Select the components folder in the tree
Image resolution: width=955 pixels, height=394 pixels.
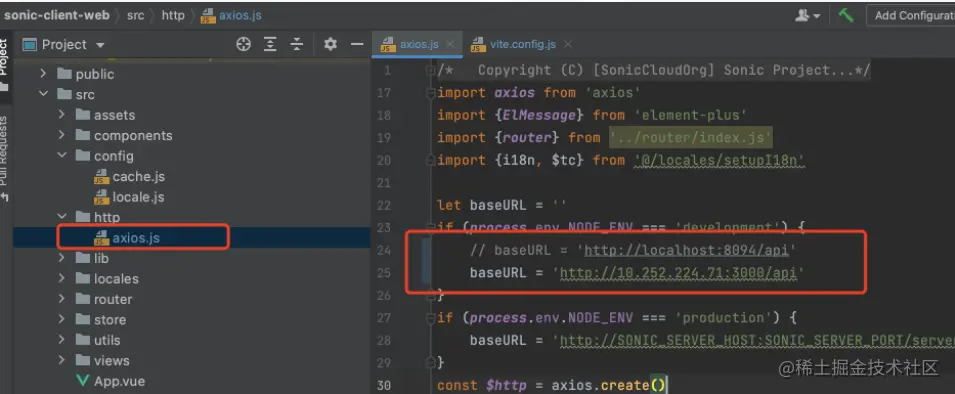pos(133,135)
